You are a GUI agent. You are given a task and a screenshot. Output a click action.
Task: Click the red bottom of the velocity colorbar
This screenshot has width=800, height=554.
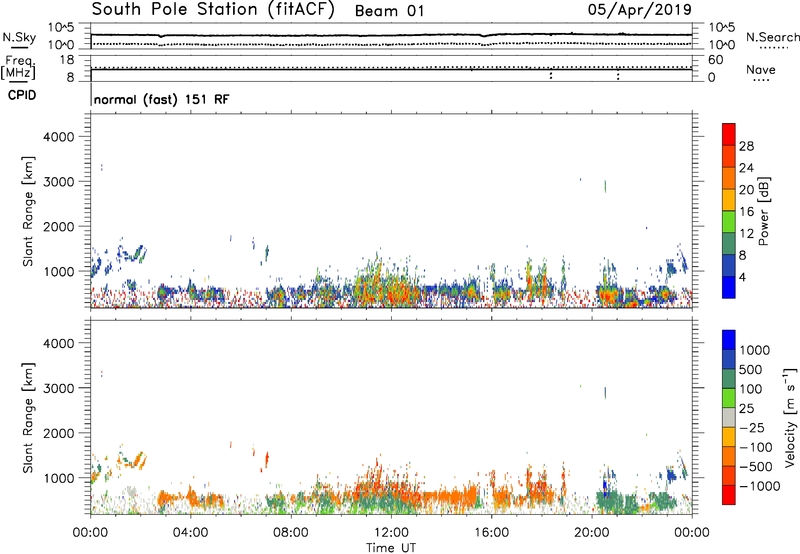[x=729, y=495]
